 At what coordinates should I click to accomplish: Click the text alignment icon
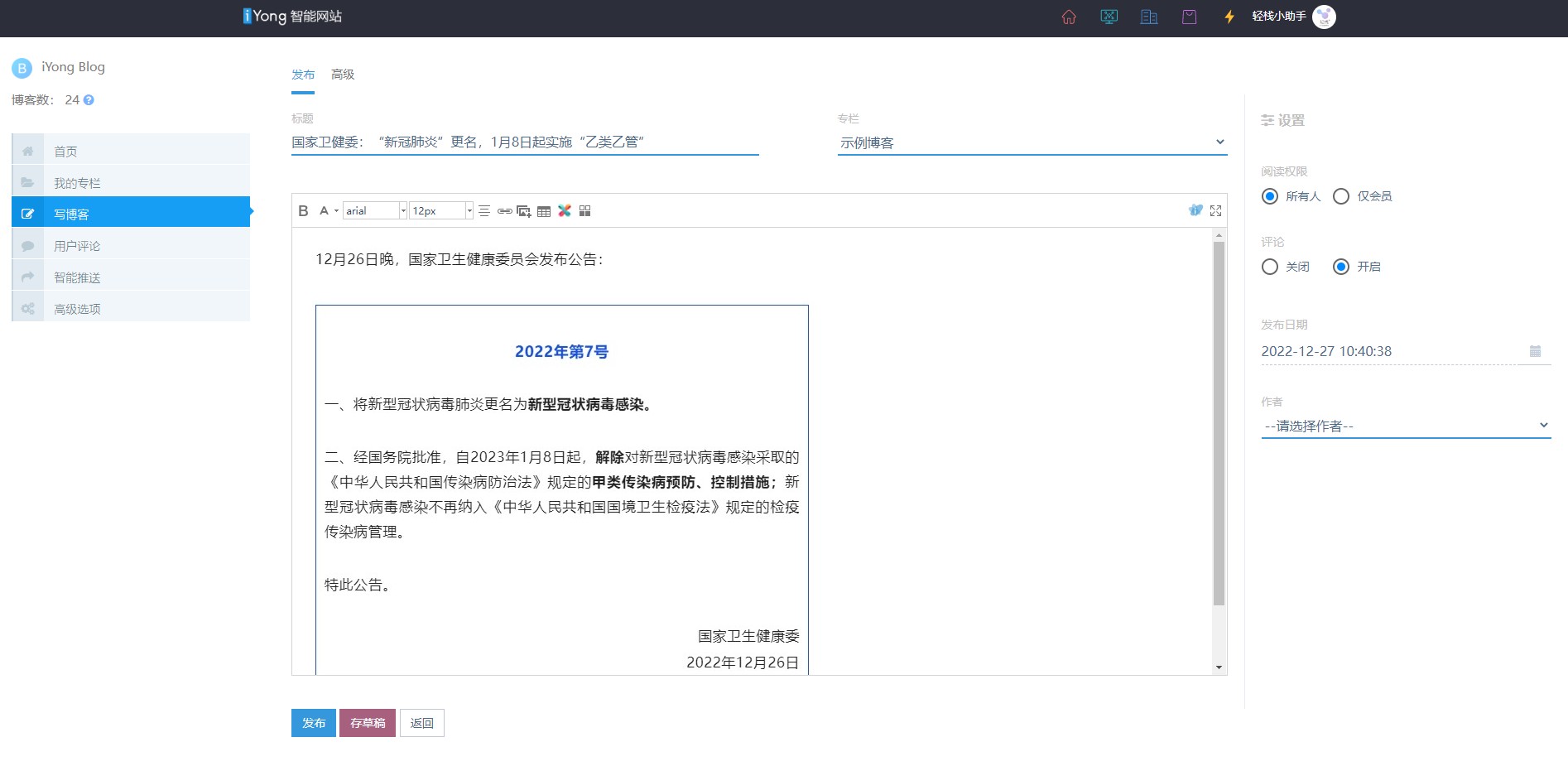point(484,211)
